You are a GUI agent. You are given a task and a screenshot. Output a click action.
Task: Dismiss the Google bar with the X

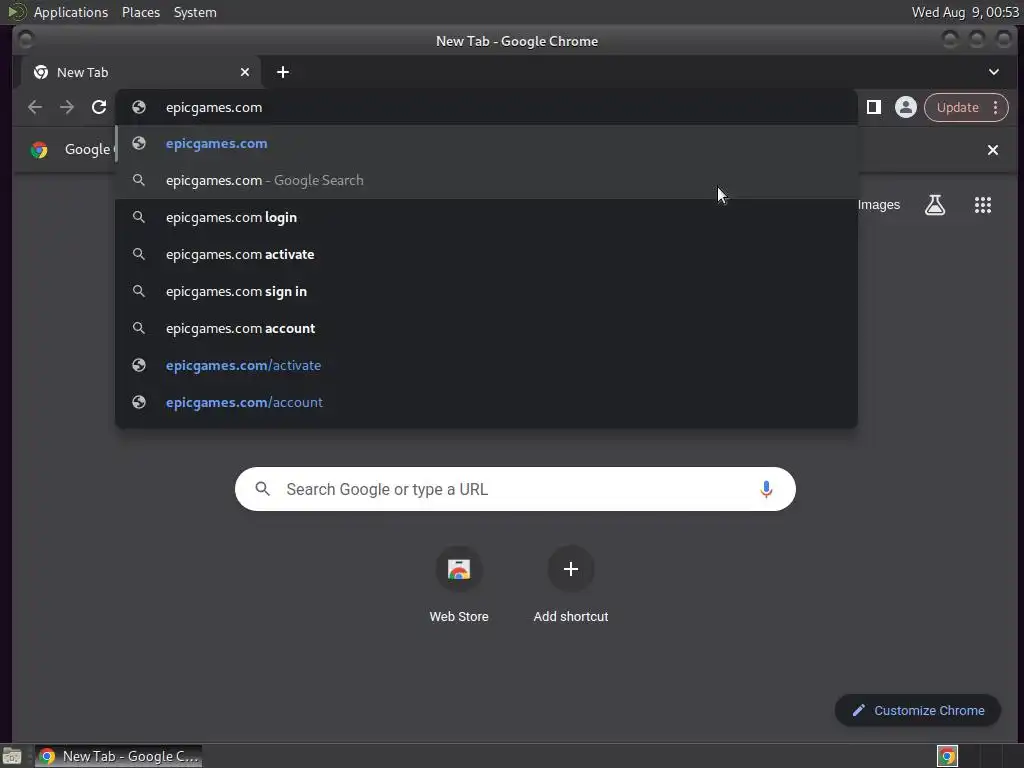[993, 150]
